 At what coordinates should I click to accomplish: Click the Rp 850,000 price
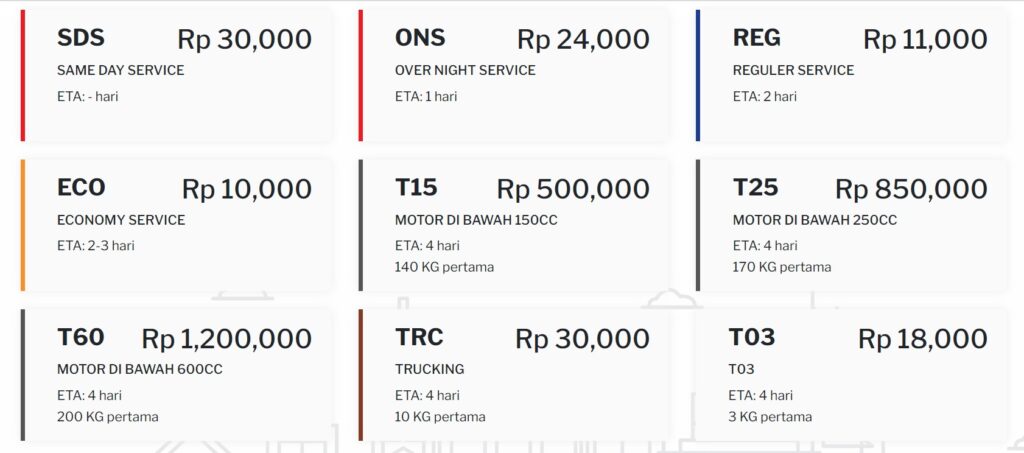[x=911, y=189]
